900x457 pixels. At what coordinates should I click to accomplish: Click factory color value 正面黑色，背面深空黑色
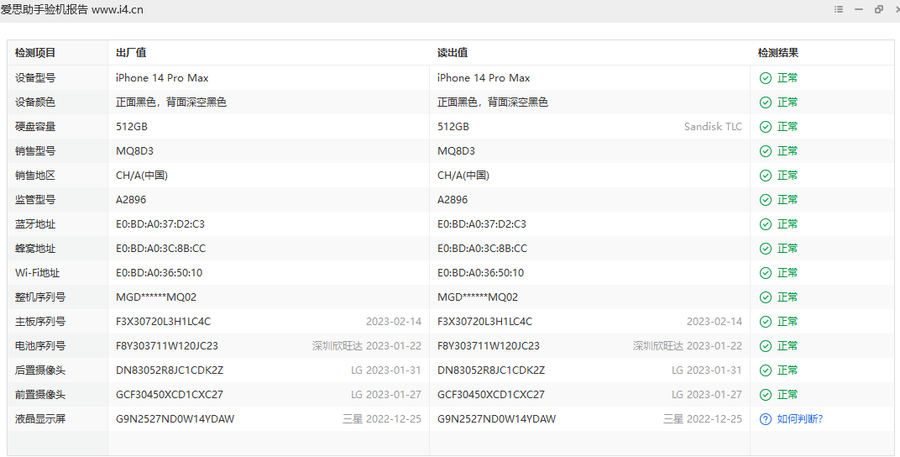coord(171,102)
